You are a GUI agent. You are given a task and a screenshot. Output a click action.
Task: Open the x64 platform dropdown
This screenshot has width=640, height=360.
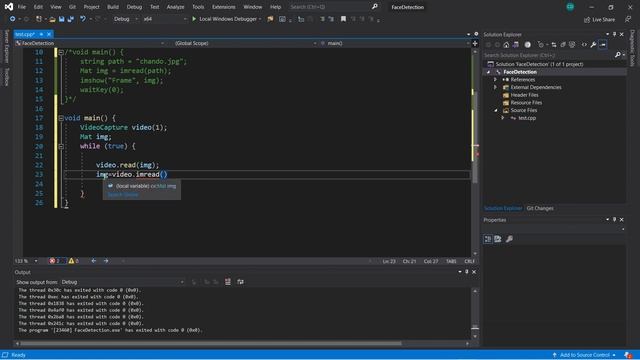(165, 19)
